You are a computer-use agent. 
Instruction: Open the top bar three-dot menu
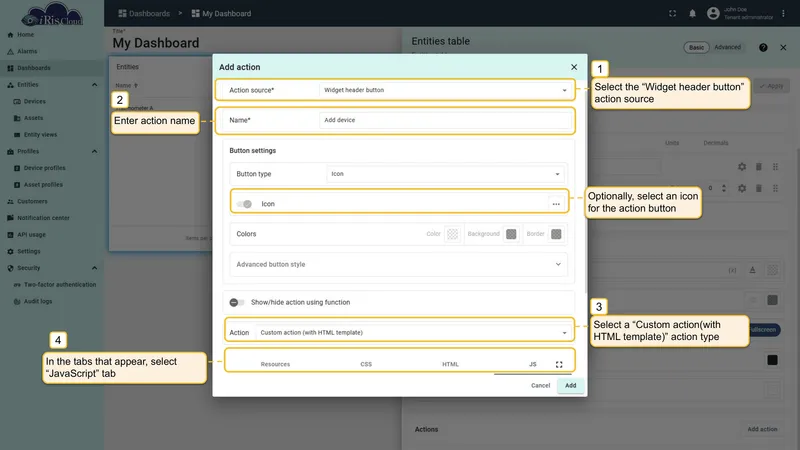click(x=783, y=14)
